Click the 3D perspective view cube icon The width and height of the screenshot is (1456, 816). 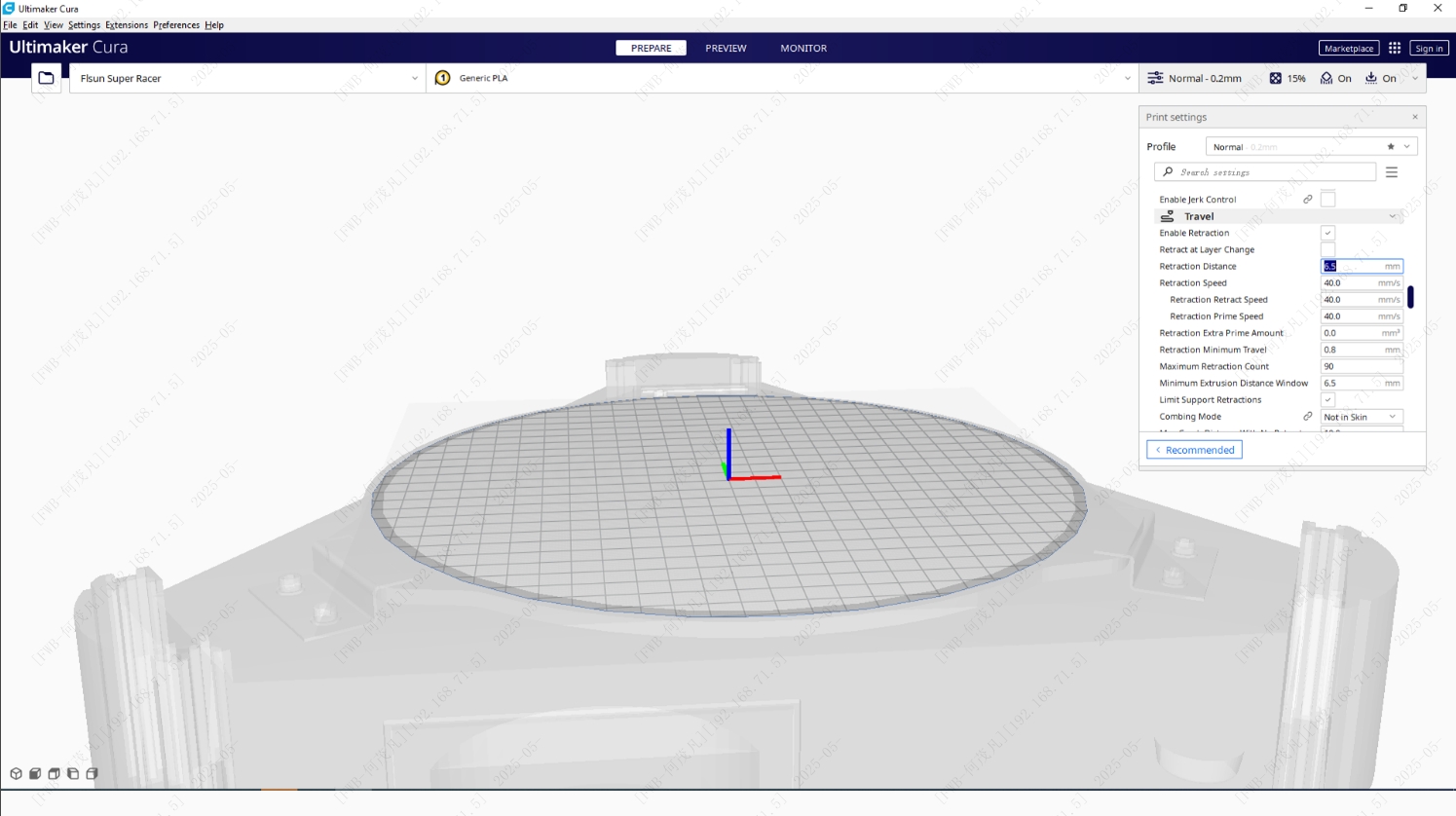pyautogui.click(x=17, y=774)
